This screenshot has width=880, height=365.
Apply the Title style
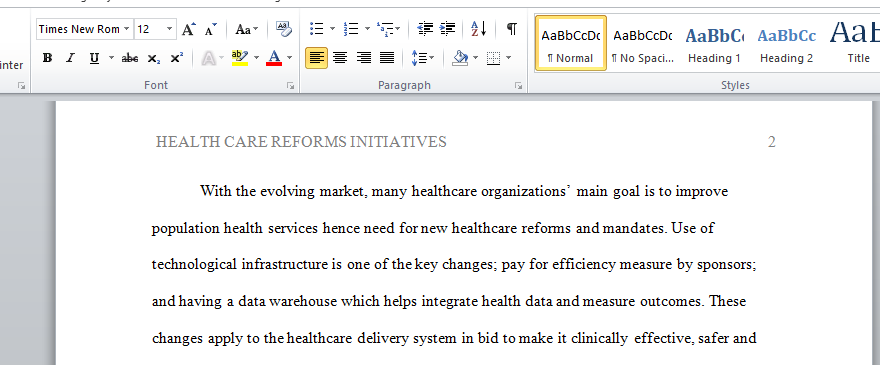click(854, 43)
